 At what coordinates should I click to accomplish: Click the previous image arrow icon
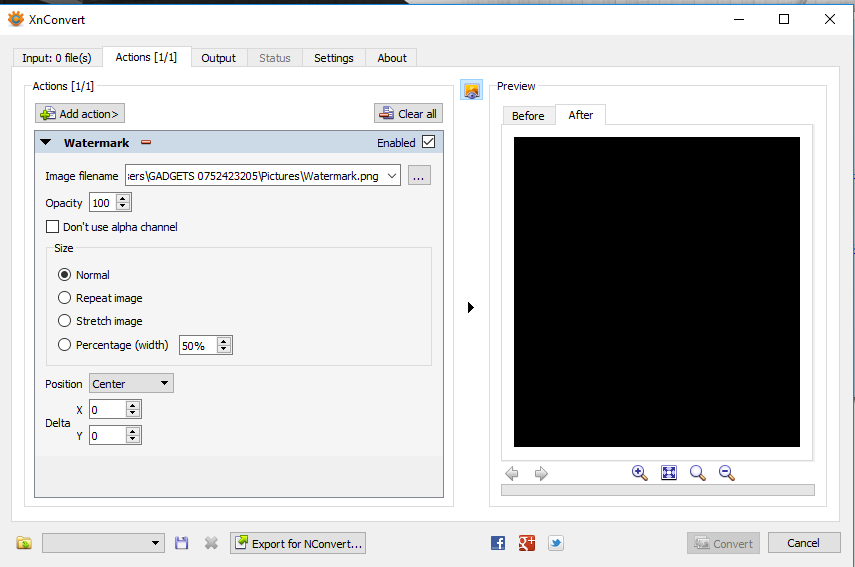coord(511,473)
